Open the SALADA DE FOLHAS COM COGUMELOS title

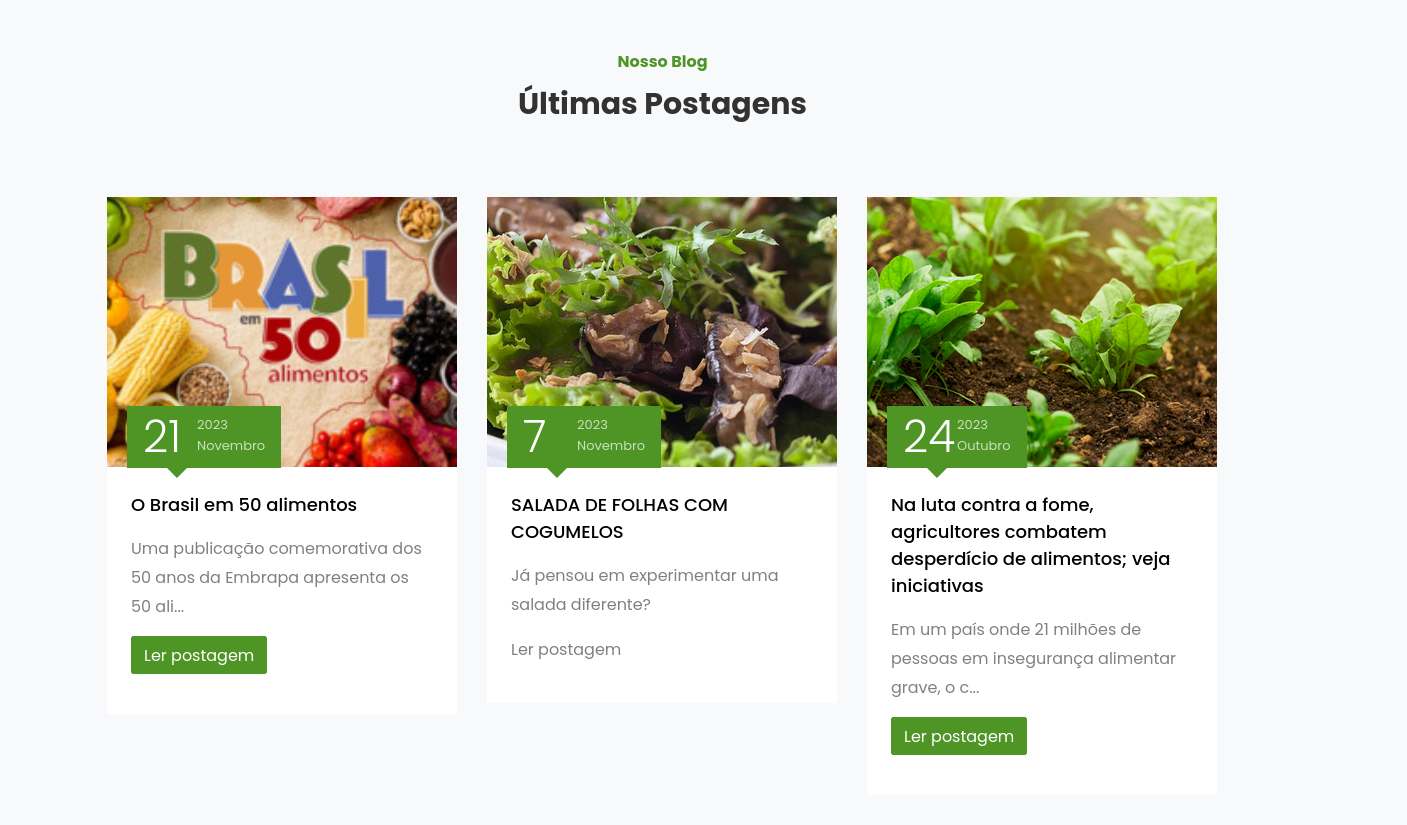[x=619, y=518]
